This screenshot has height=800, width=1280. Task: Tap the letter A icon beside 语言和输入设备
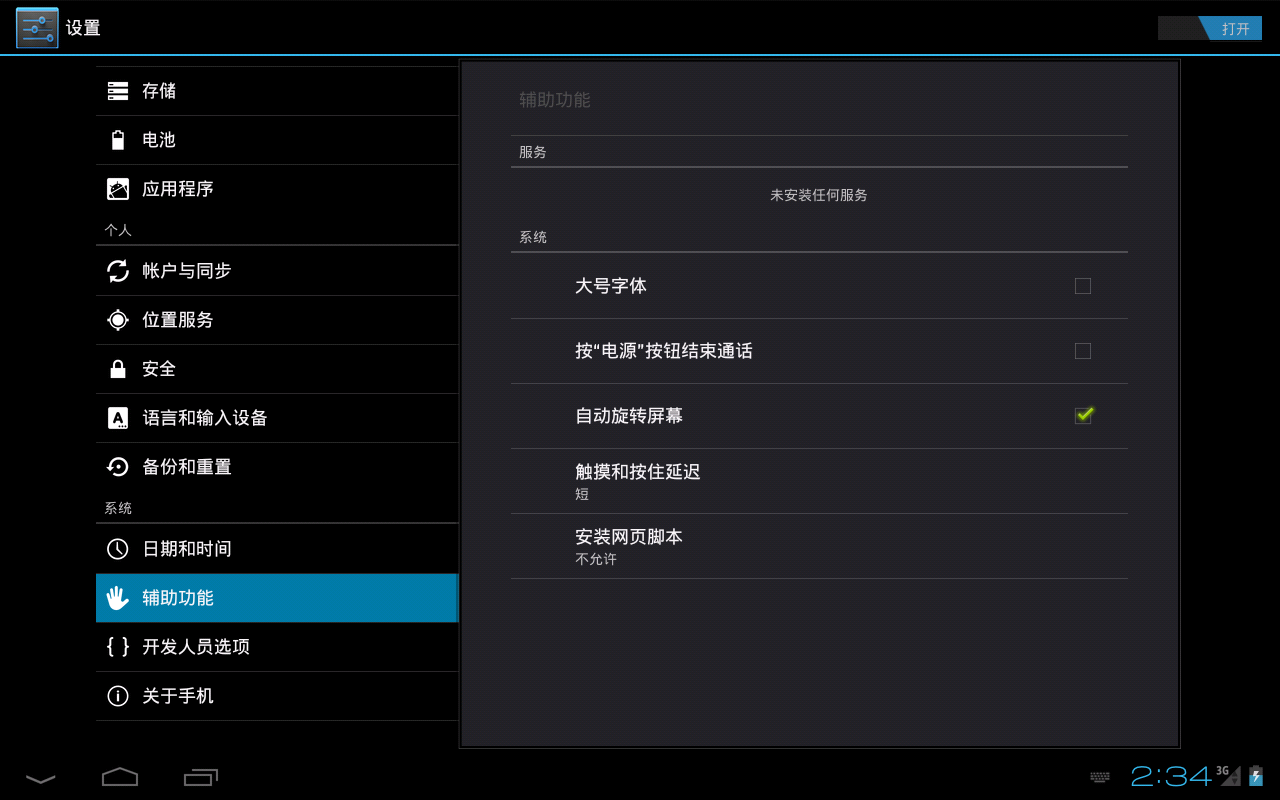point(118,418)
